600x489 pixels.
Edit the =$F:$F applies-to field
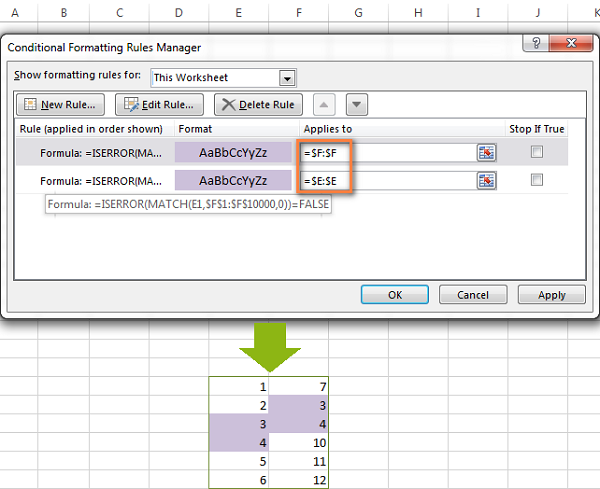[x=388, y=153]
